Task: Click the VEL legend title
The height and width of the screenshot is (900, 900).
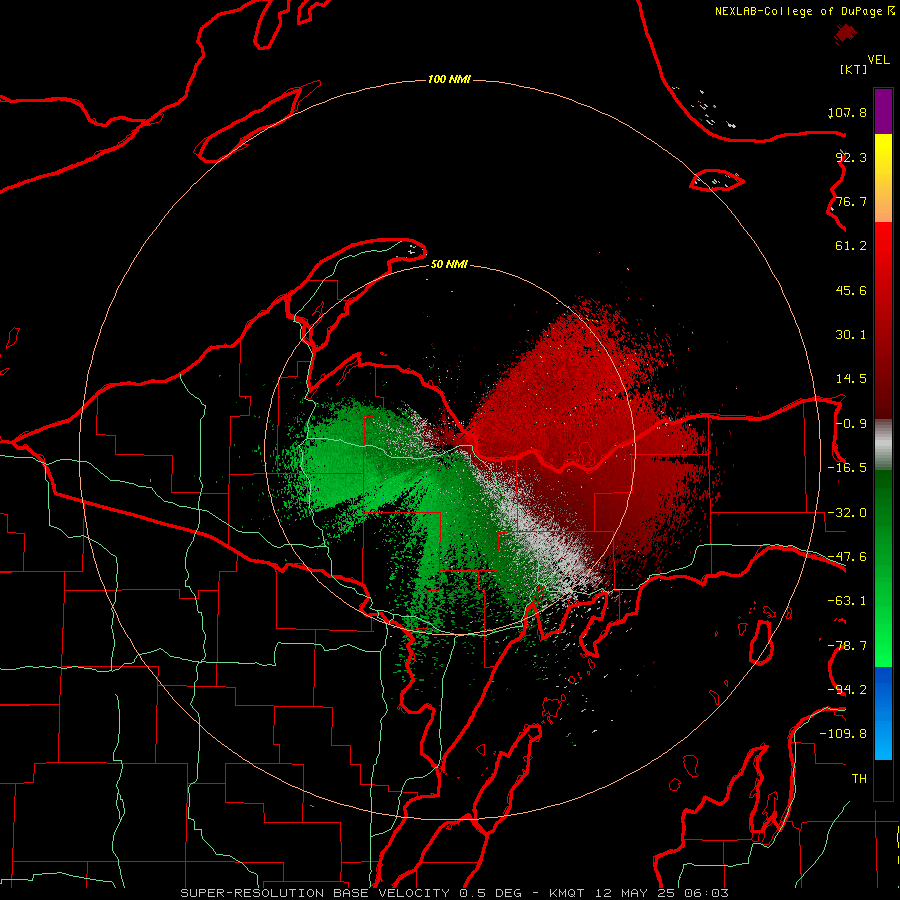Action: coord(878,60)
